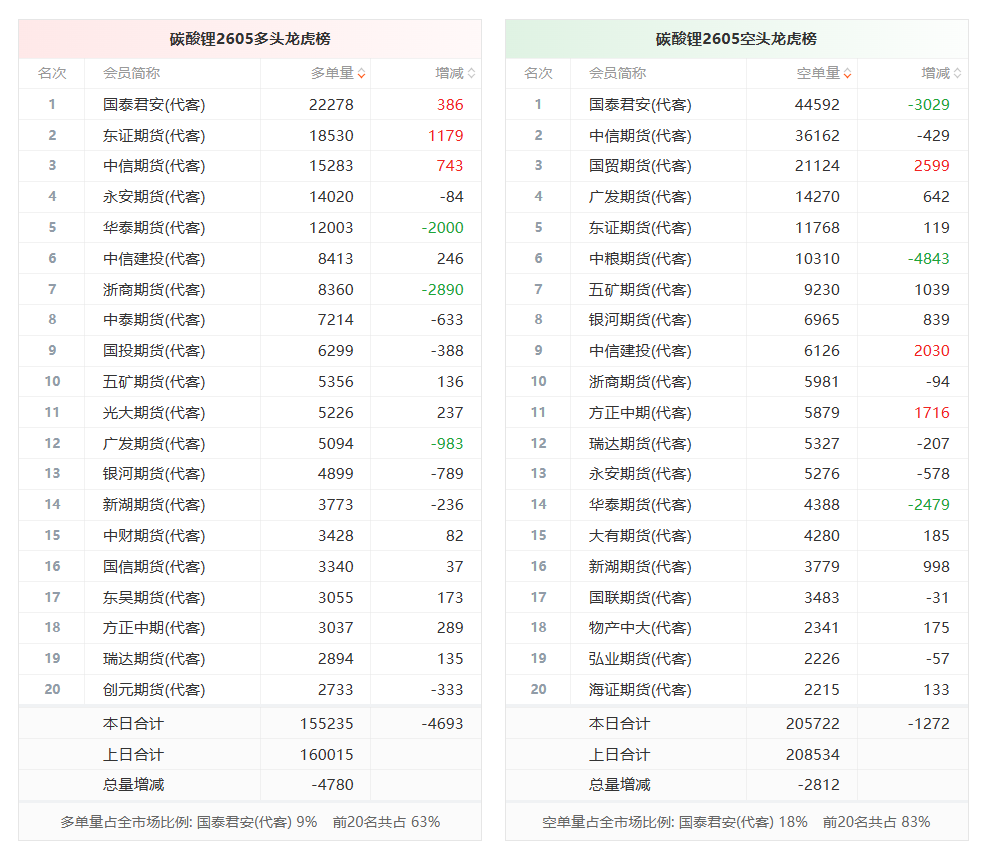The height and width of the screenshot is (855, 983).
Task: Sort long table by 多单量 arrow icon
Action: pos(361,74)
